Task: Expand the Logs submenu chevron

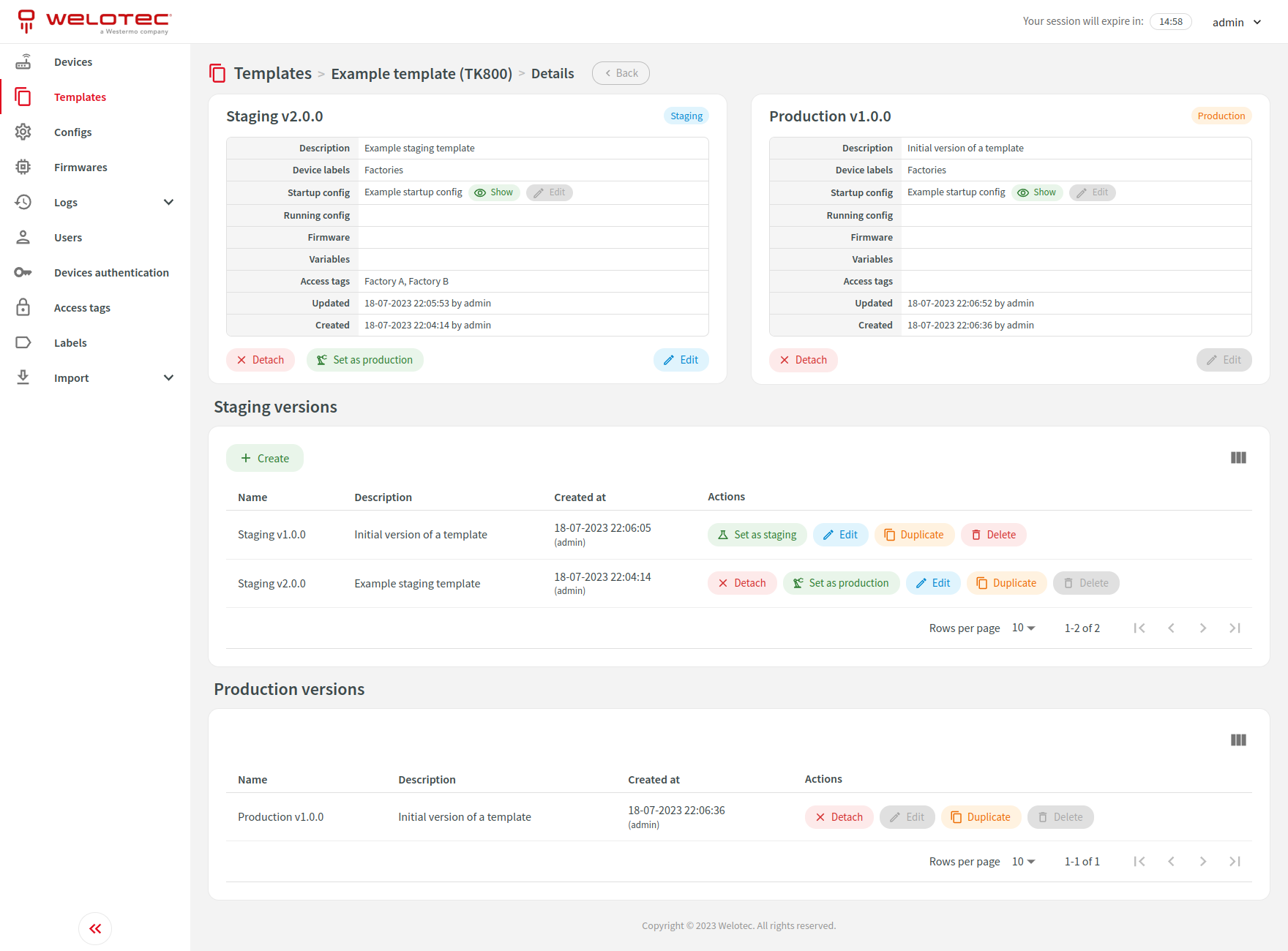Action: (x=168, y=203)
